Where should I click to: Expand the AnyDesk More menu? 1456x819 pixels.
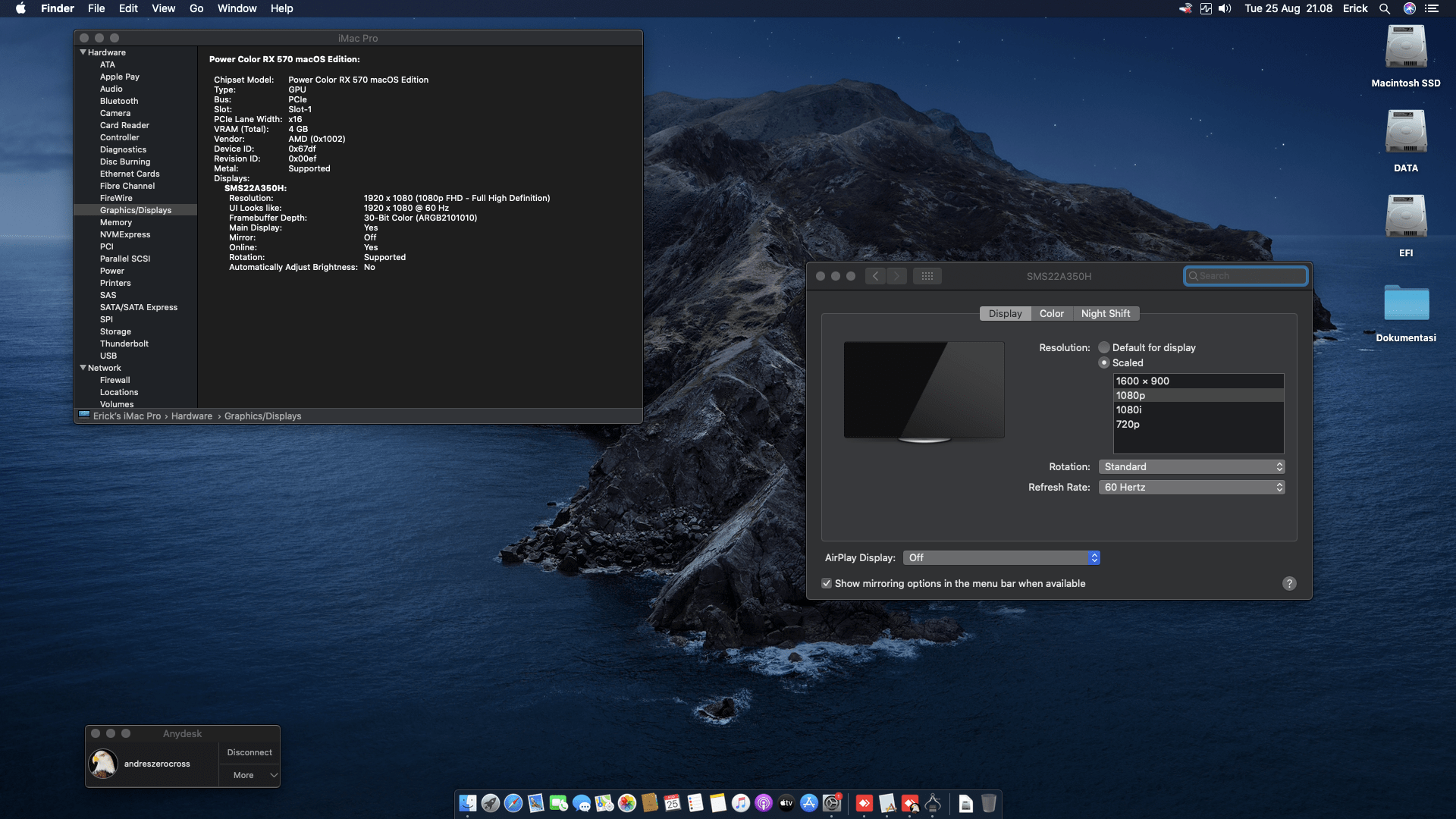click(249, 775)
